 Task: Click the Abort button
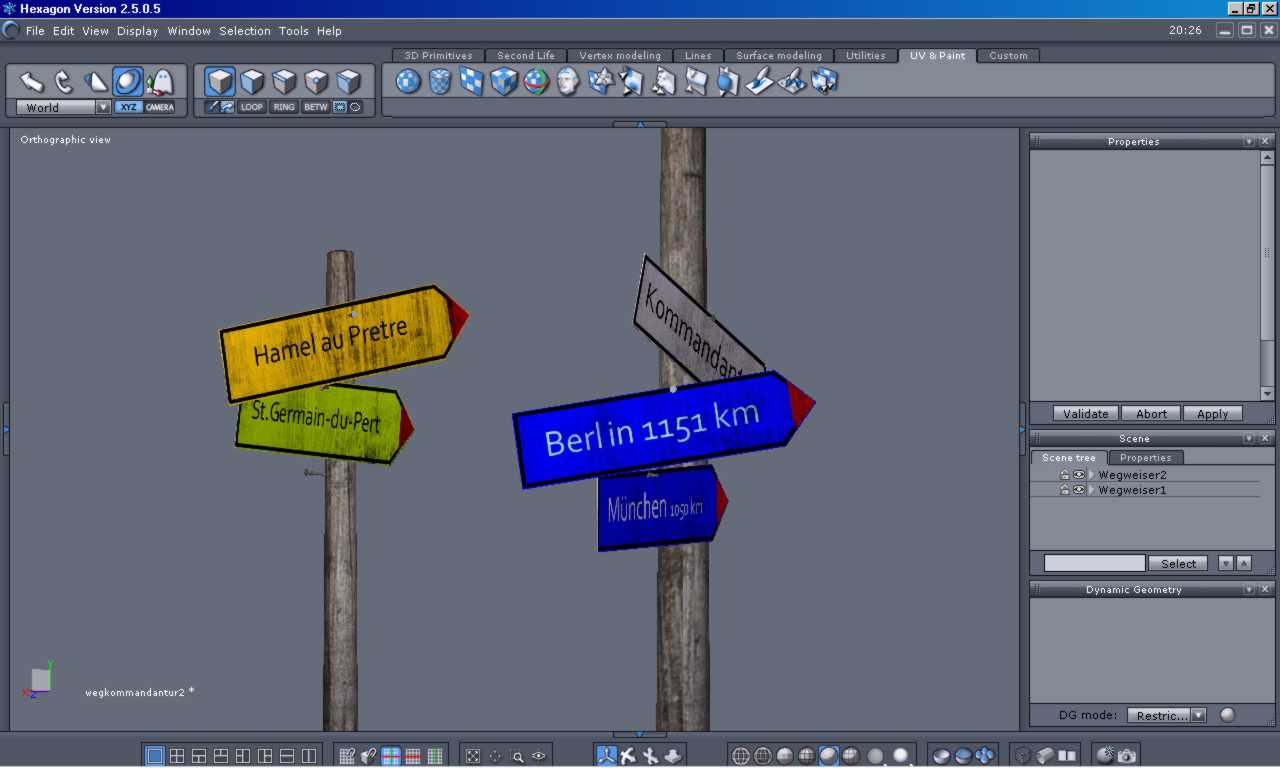1151,414
